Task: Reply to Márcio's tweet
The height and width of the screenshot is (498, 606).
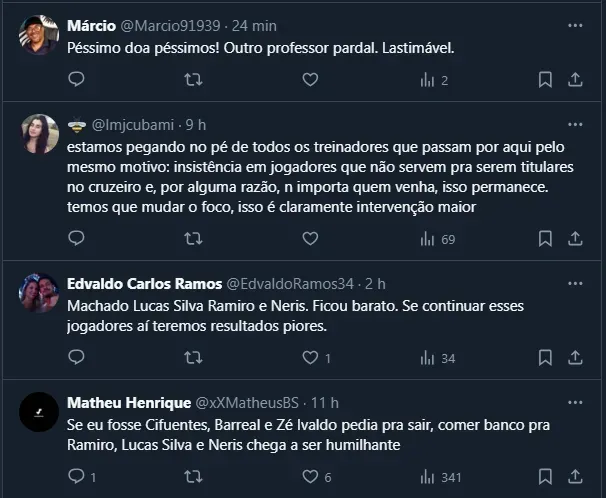Action: 77,79
